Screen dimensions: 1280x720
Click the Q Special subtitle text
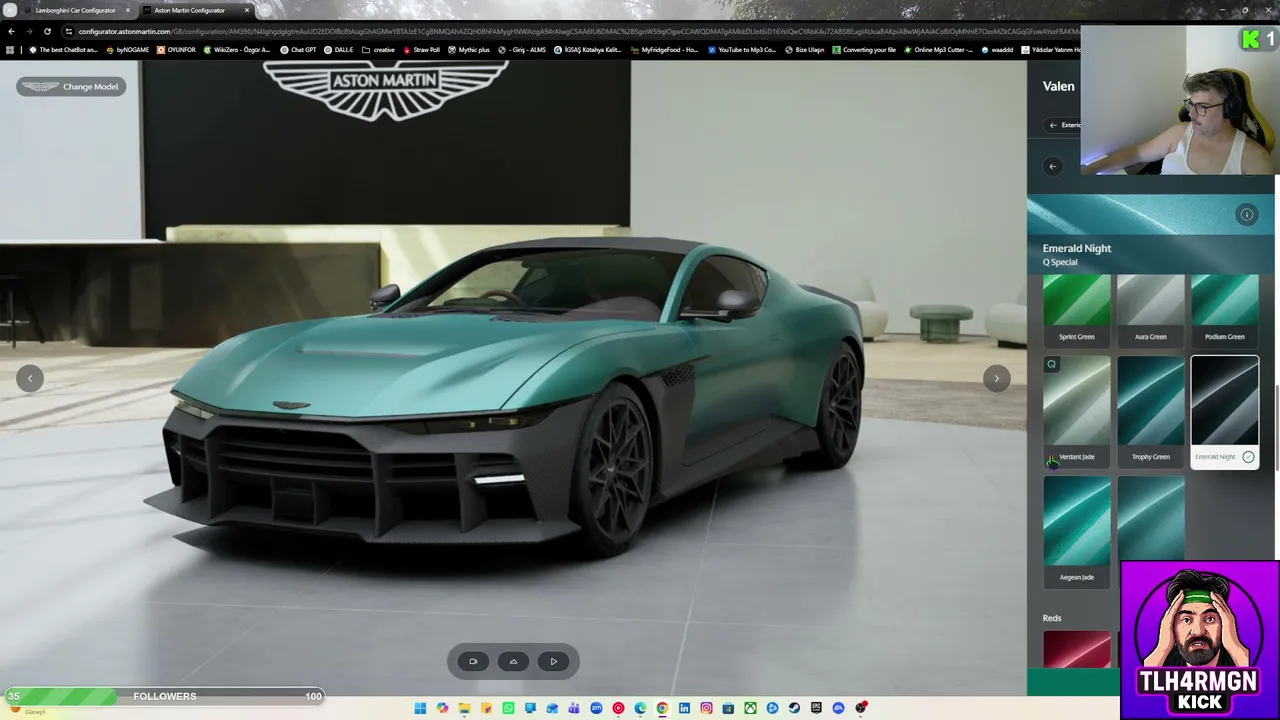[x=1060, y=262]
